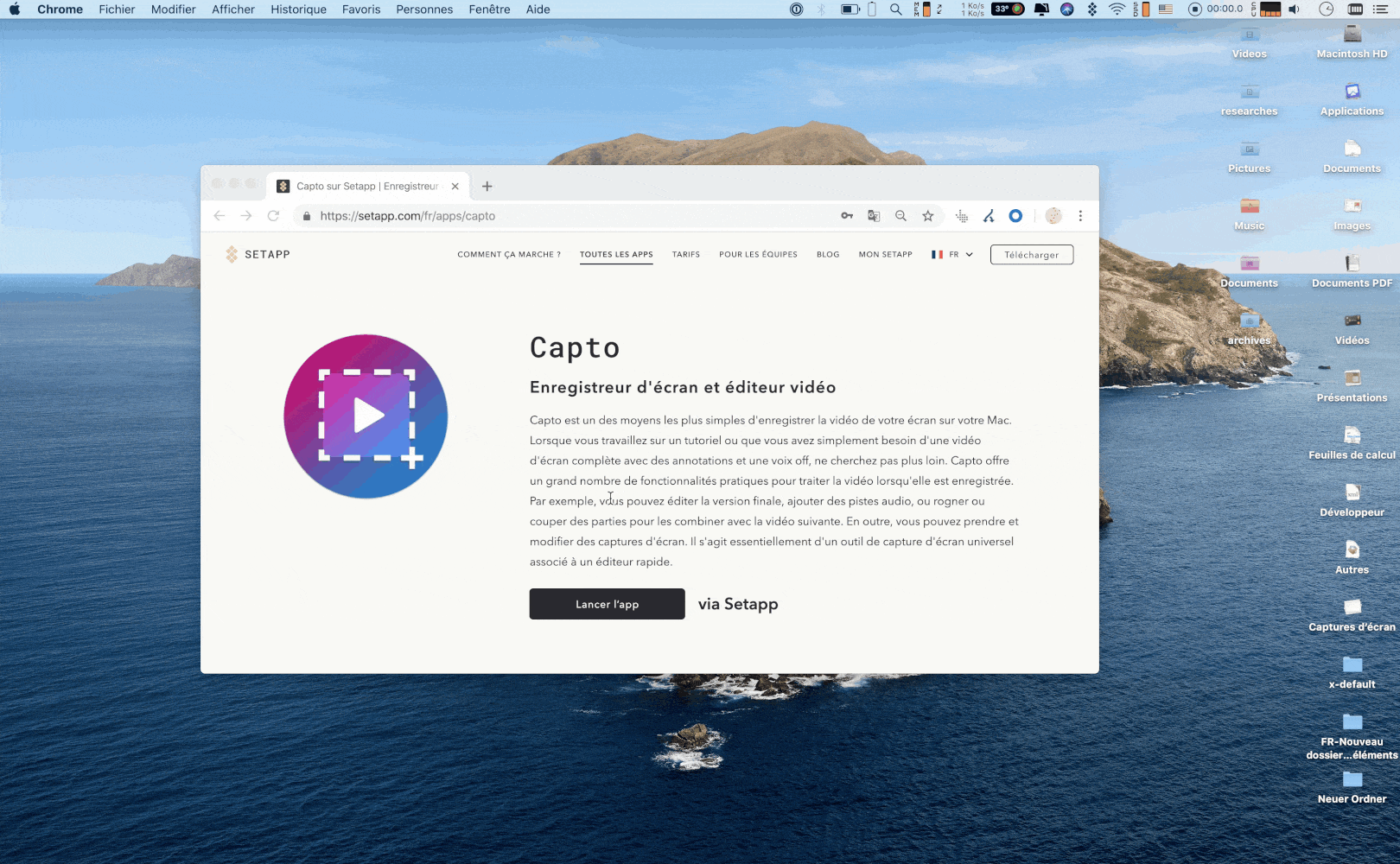Click Chrome's forward navigation arrow

(246, 216)
